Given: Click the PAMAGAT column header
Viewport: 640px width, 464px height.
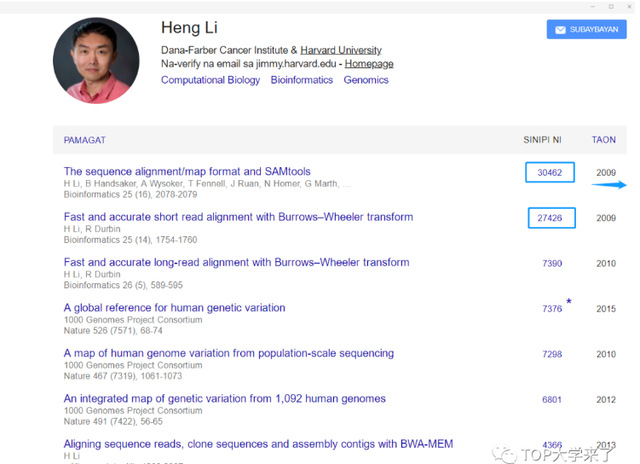Looking at the screenshot, I should 85,140.
